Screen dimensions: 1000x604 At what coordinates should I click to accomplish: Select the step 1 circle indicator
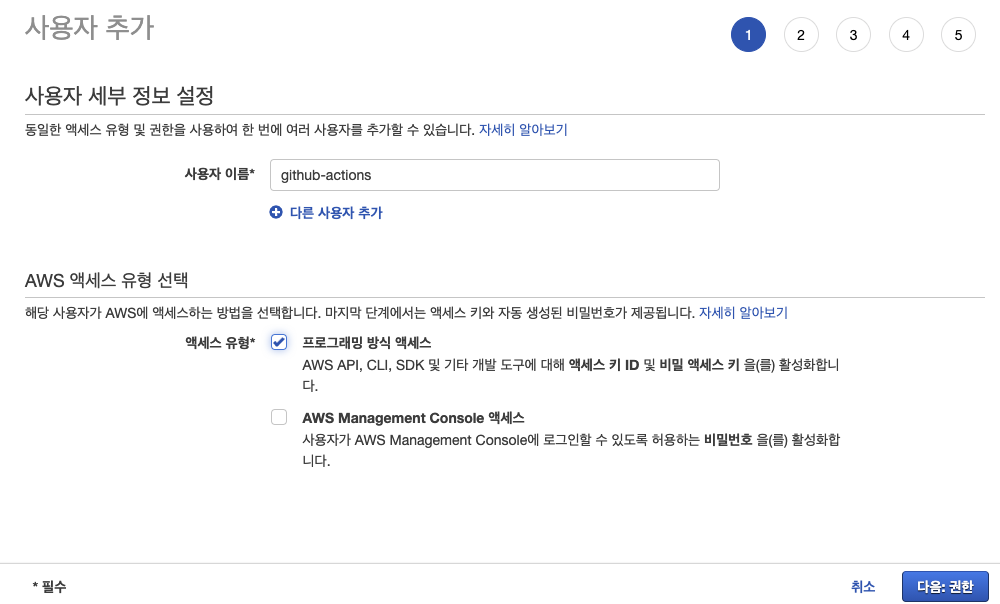(x=748, y=35)
